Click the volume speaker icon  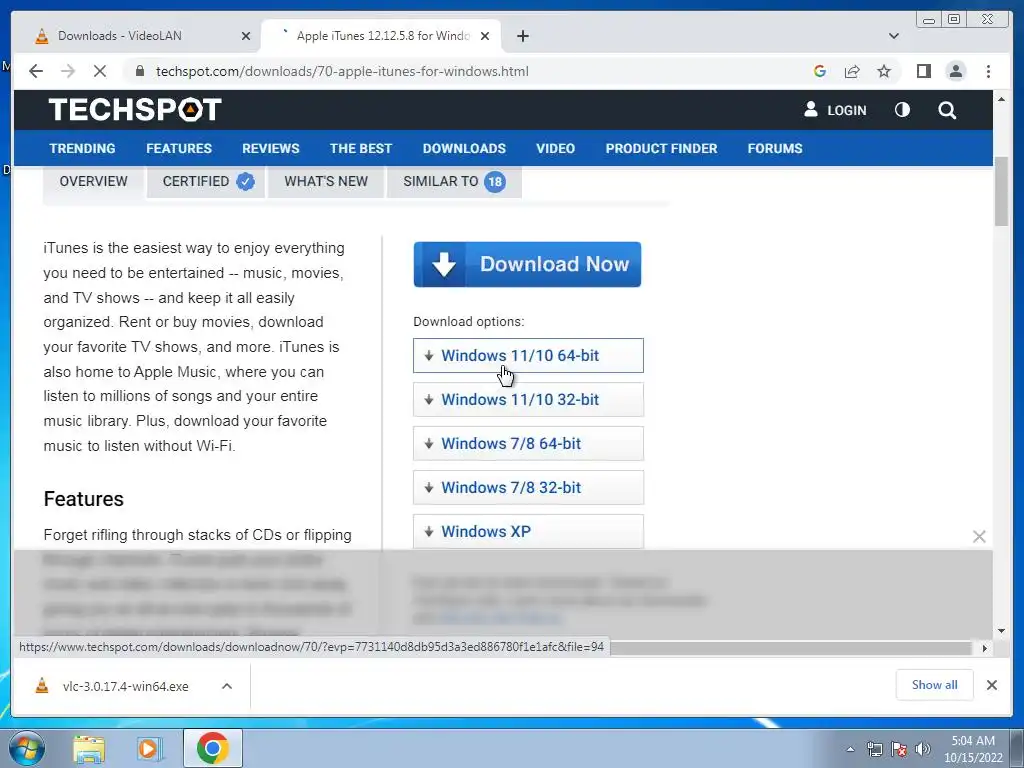923,749
